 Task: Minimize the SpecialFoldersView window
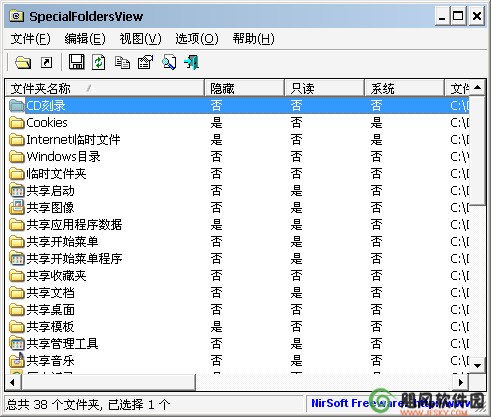pyautogui.click(x=442, y=16)
